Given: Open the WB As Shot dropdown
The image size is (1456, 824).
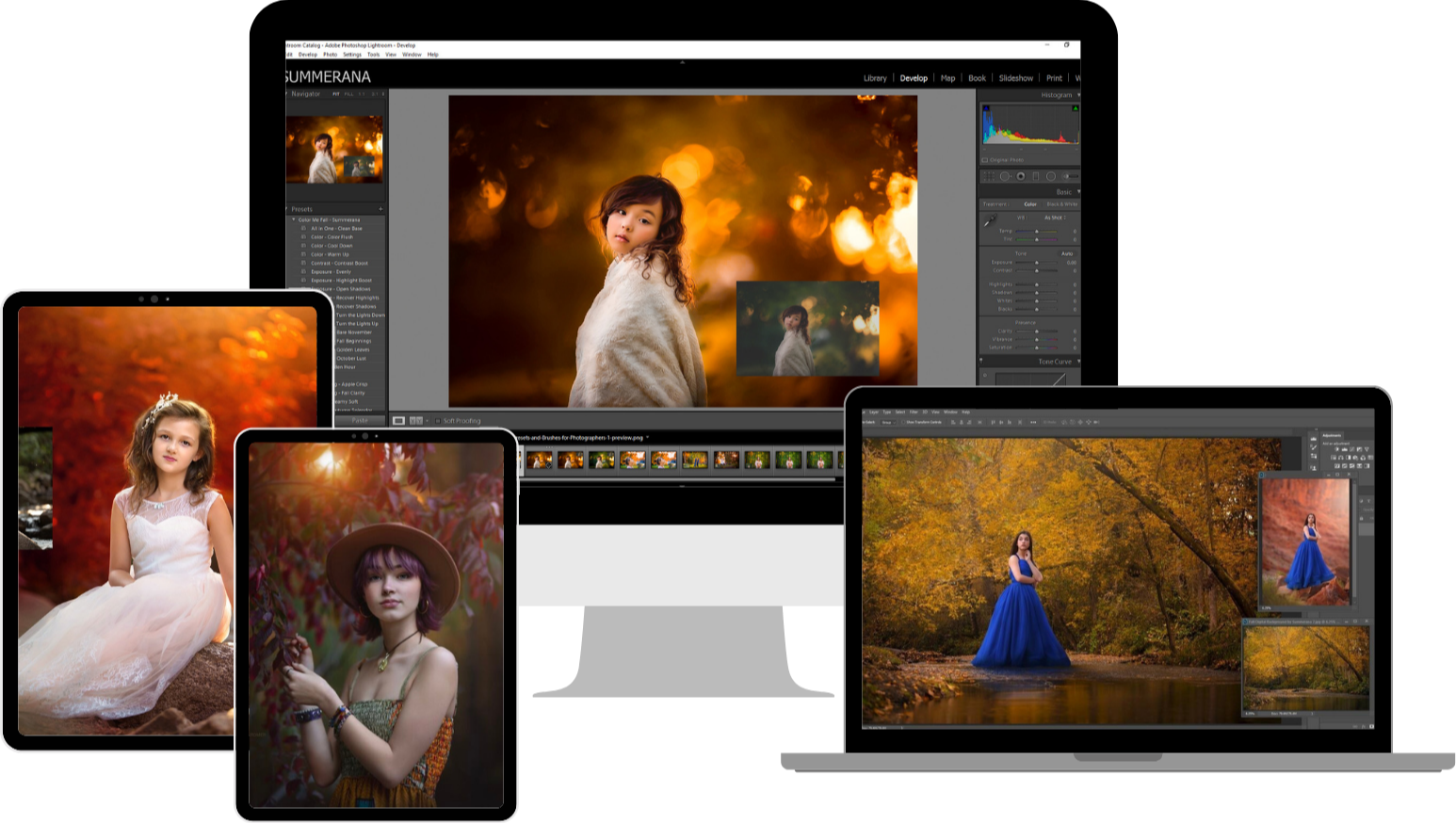Looking at the screenshot, I should coord(1054,218).
